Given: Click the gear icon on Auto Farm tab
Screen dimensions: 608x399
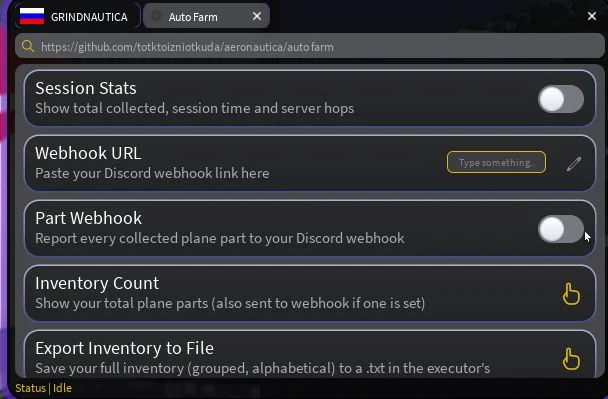Looking at the screenshot, I should [x=156, y=16].
